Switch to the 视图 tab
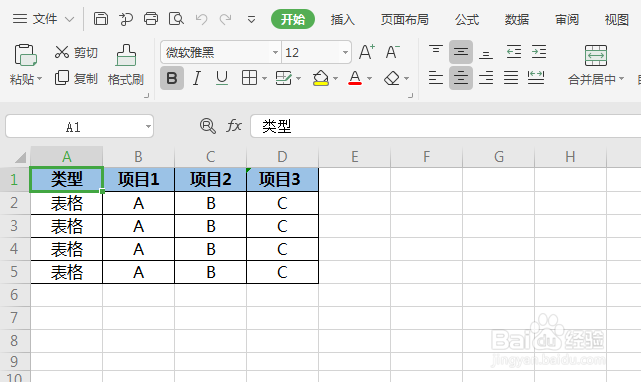The width and height of the screenshot is (641, 382). 616,19
